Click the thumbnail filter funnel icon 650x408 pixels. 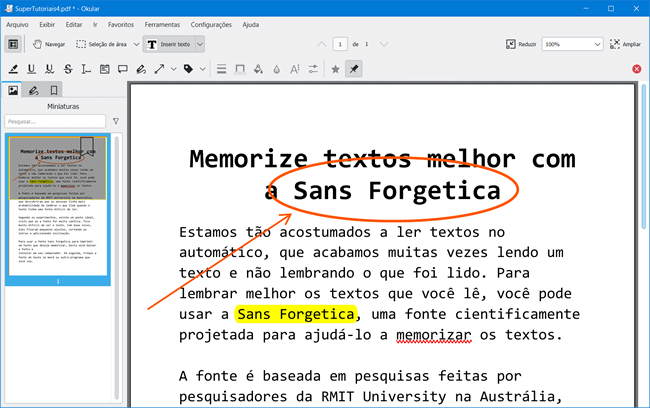tap(116, 121)
